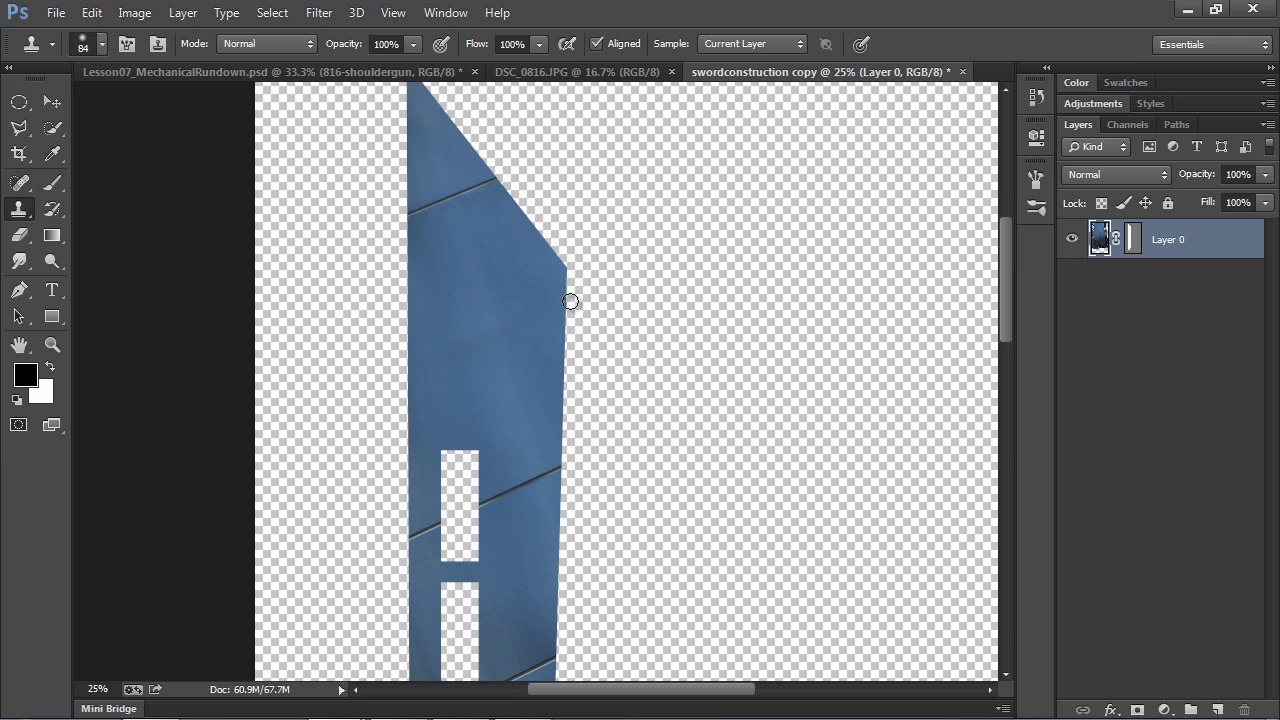Expand the layer blend mode Normal dropdown

[1116, 175]
